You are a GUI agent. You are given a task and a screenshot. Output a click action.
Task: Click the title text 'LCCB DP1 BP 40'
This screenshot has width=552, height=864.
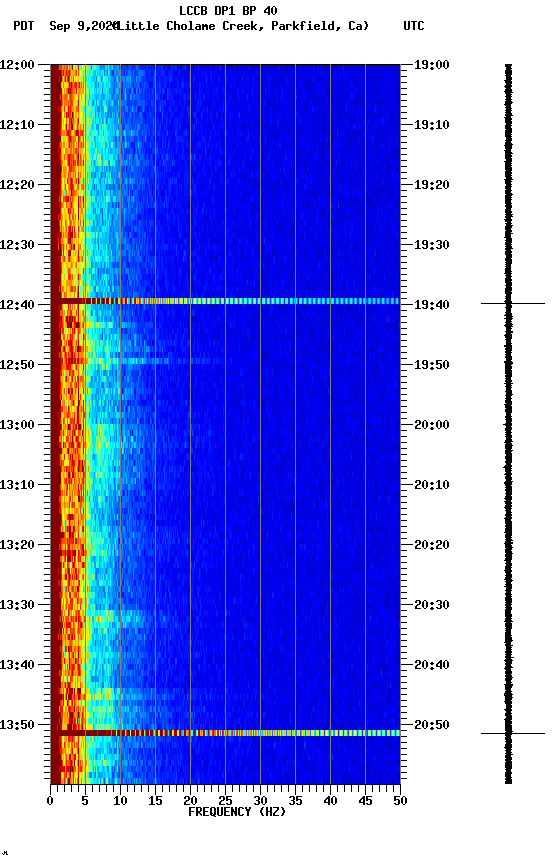click(228, 10)
